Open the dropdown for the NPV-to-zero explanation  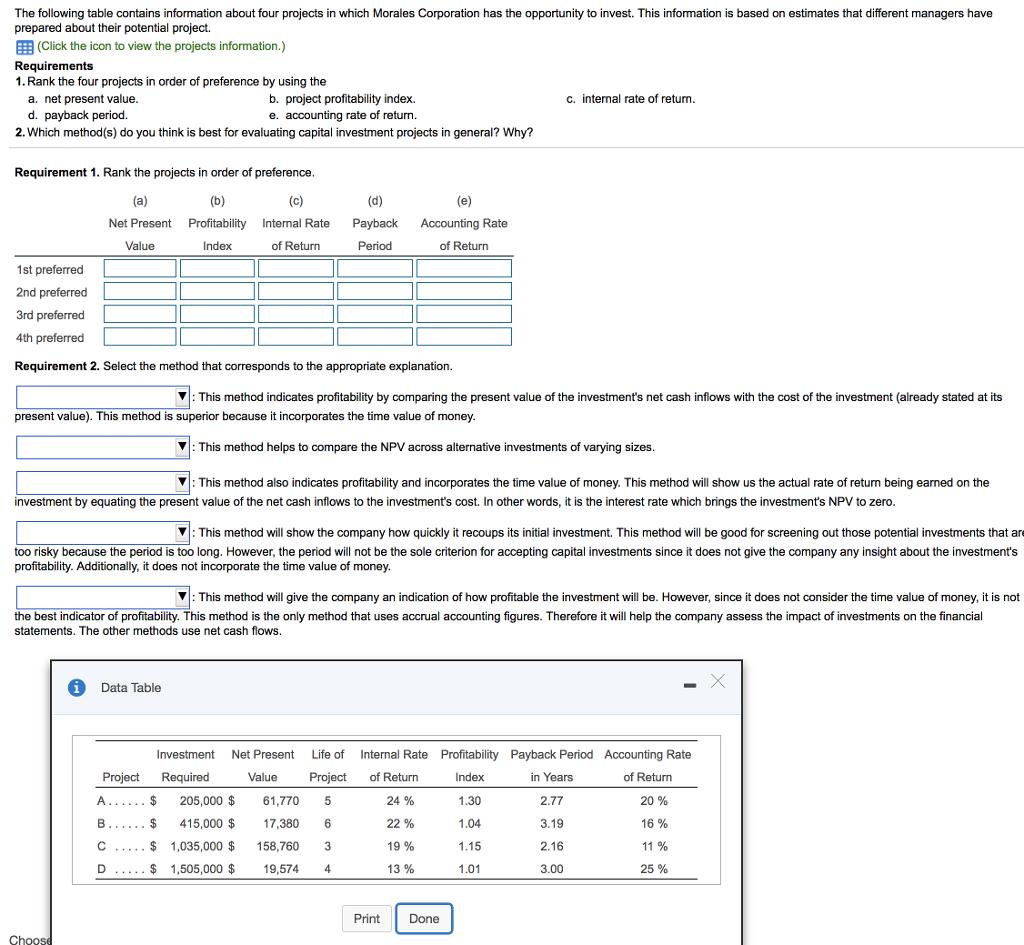click(181, 482)
